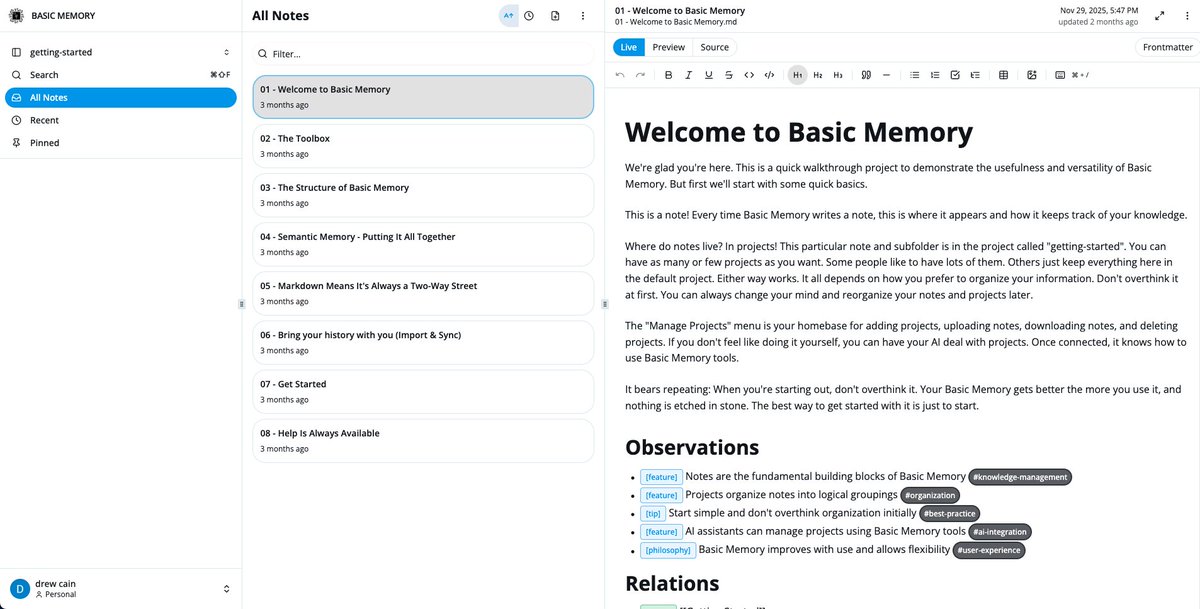This screenshot has height=609, width=1200.
Task: Click the #knowledge-management tag
Action: 1020,477
